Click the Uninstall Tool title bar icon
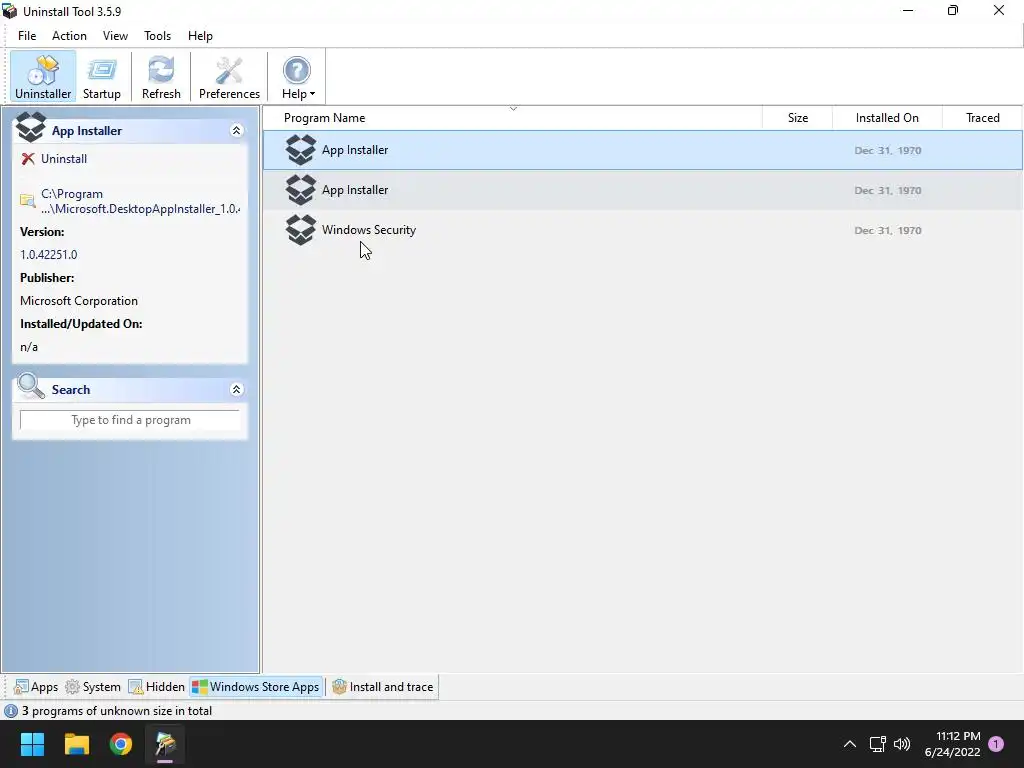Image resolution: width=1024 pixels, height=768 pixels. coord(9,11)
